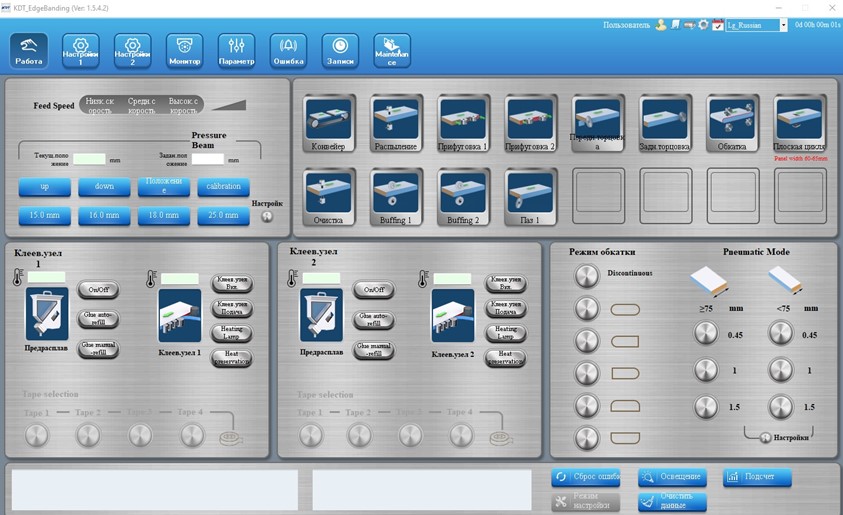Screen dimensions: 843x515
Task: Toggle On/Off for glue unit 1 pre-melter
Action: tap(97, 290)
